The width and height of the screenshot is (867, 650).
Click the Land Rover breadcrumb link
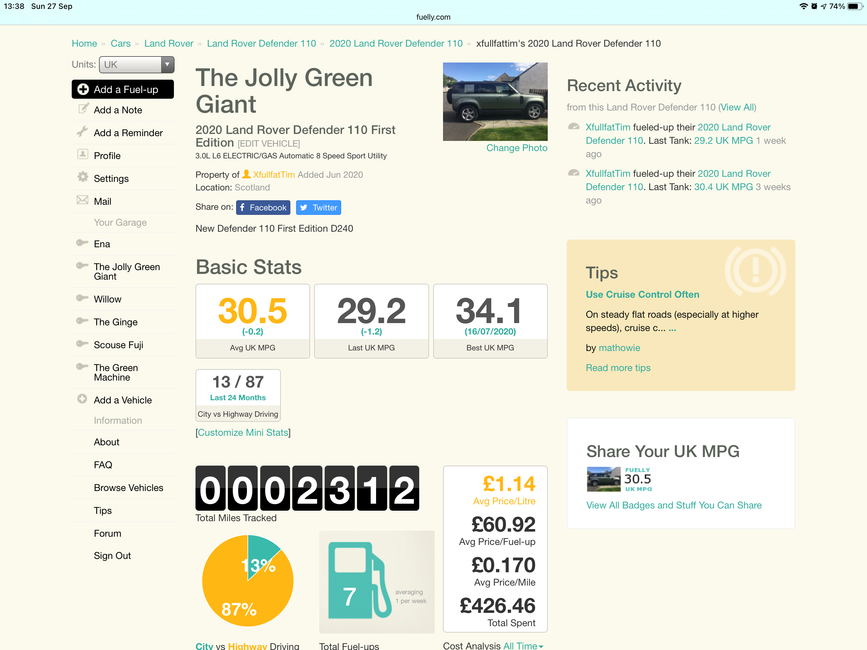(169, 43)
